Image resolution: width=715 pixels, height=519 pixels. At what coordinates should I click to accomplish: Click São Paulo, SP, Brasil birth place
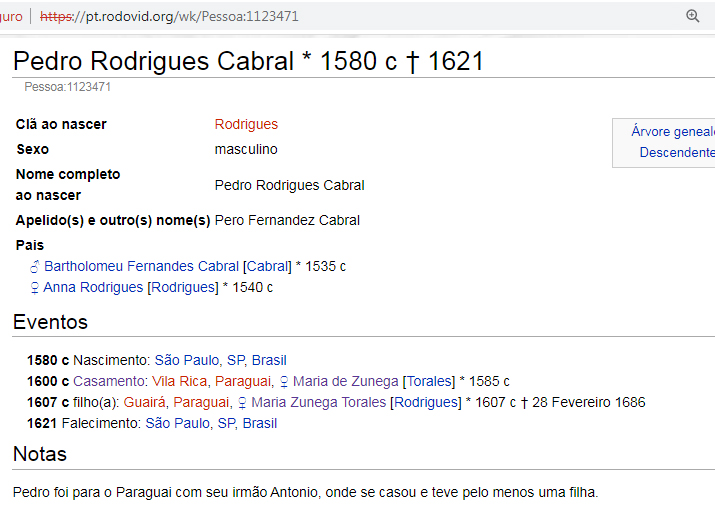tap(220, 360)
